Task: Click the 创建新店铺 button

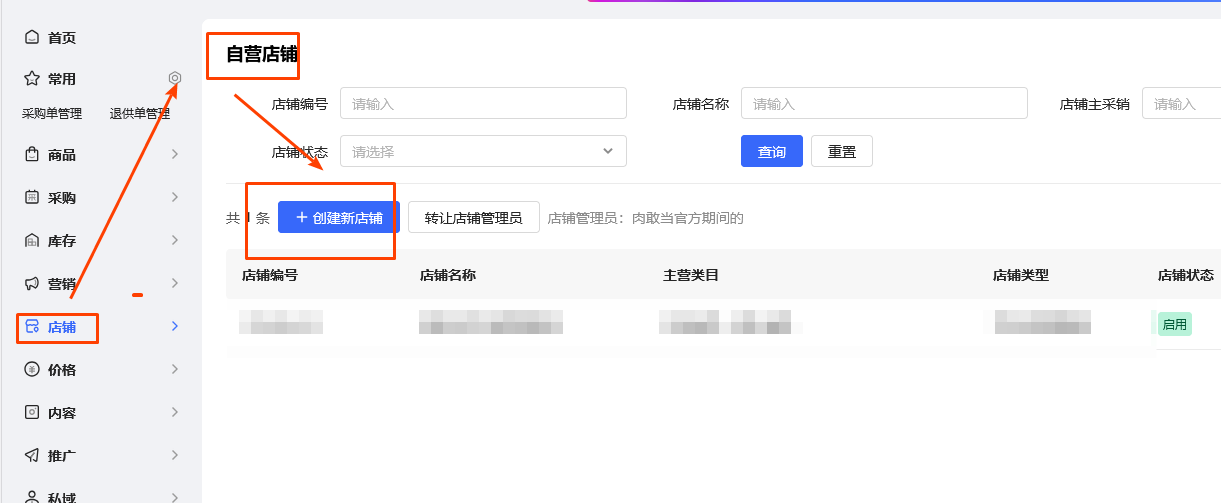Action: [x=338, y=217]
